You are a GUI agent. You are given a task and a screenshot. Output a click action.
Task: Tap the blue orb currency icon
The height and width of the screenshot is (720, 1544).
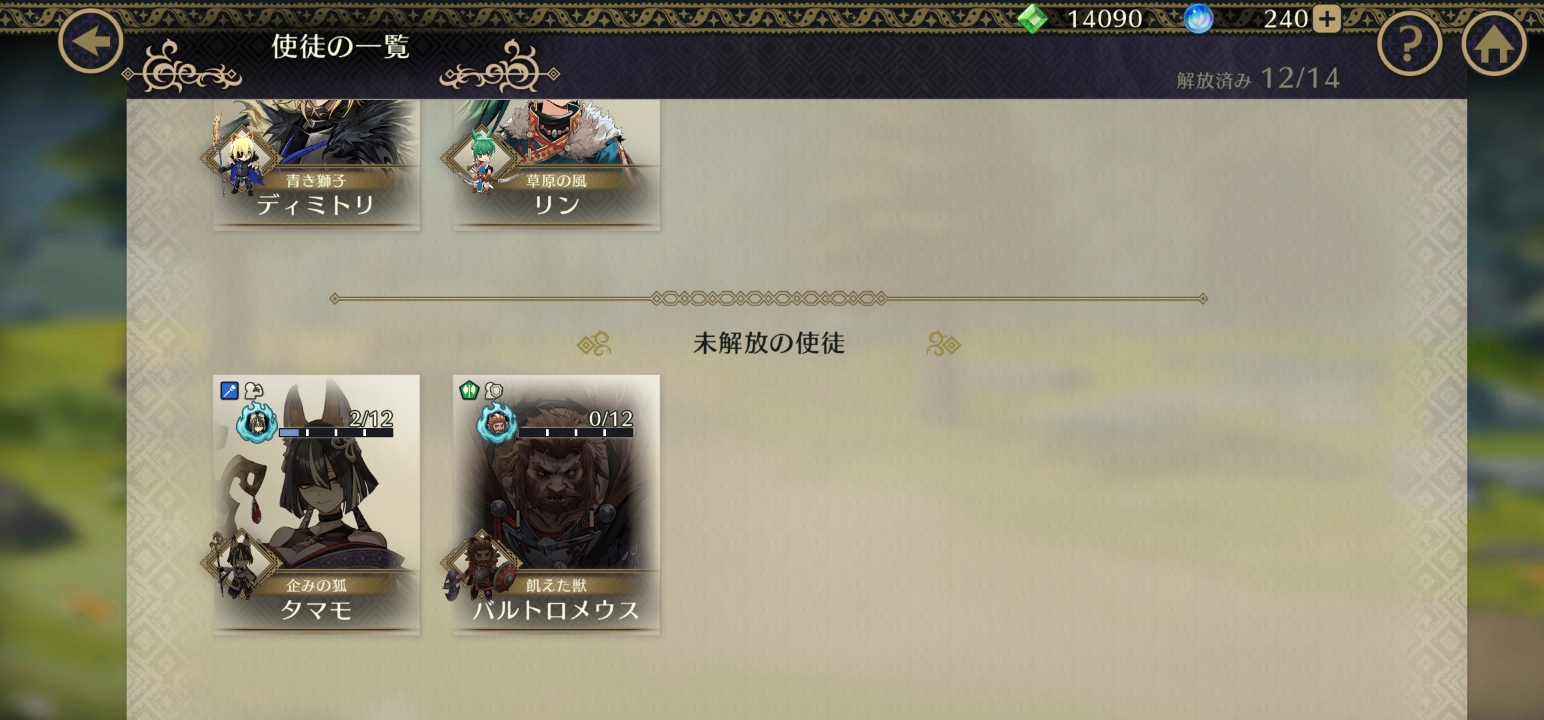pos(1198,18)
